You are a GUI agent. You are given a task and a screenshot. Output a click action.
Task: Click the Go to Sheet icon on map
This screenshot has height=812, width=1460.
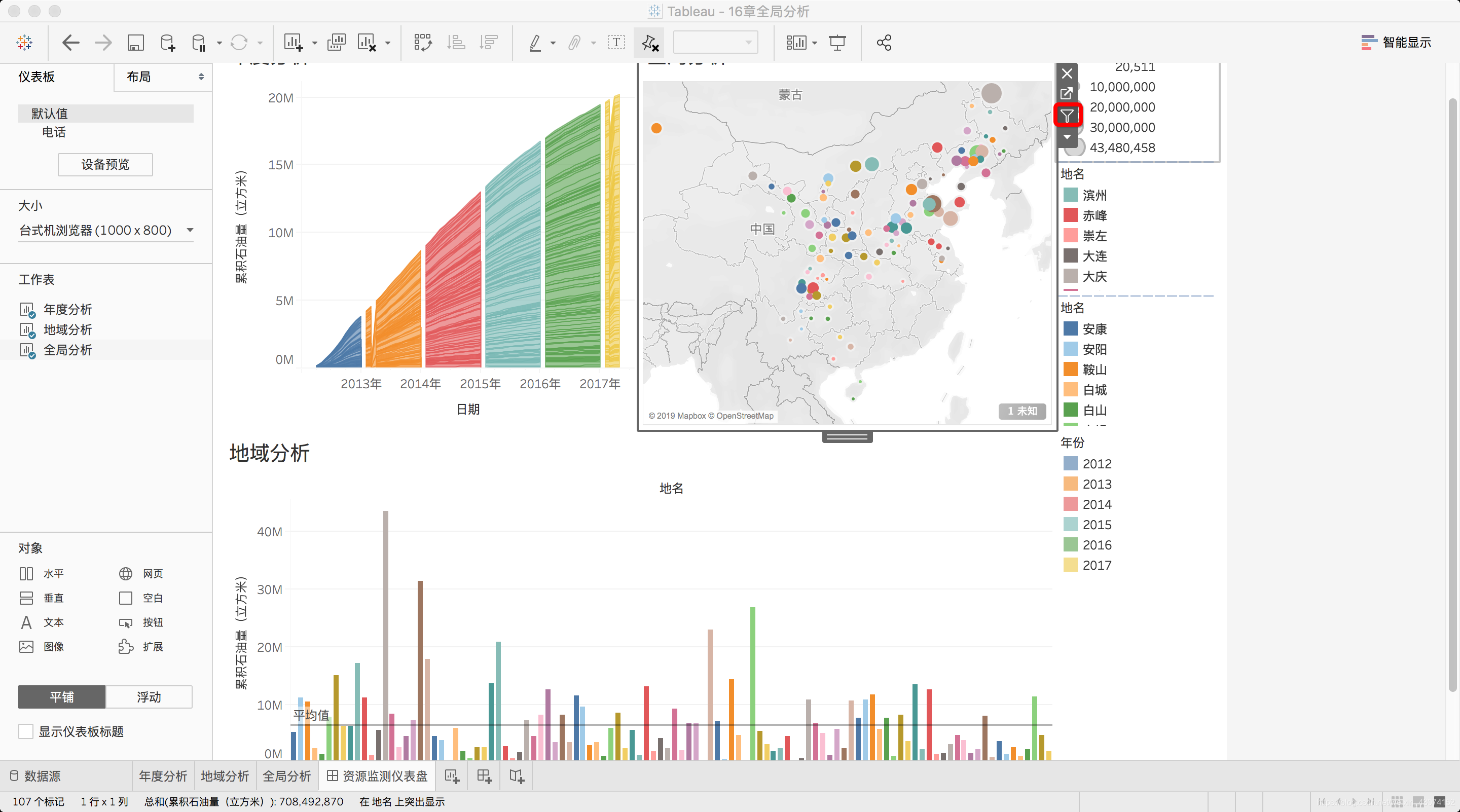point(1067,93)
